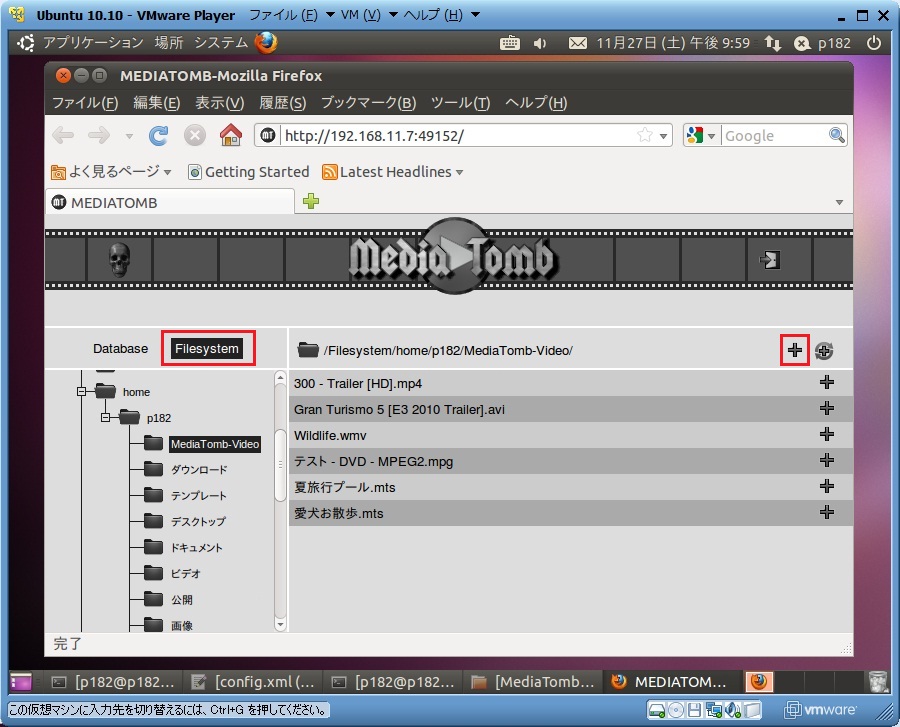Switch to the MediaTomb file manager taskbar window
The height and width of the screenshot is (727, 900).
coord(533,682)
